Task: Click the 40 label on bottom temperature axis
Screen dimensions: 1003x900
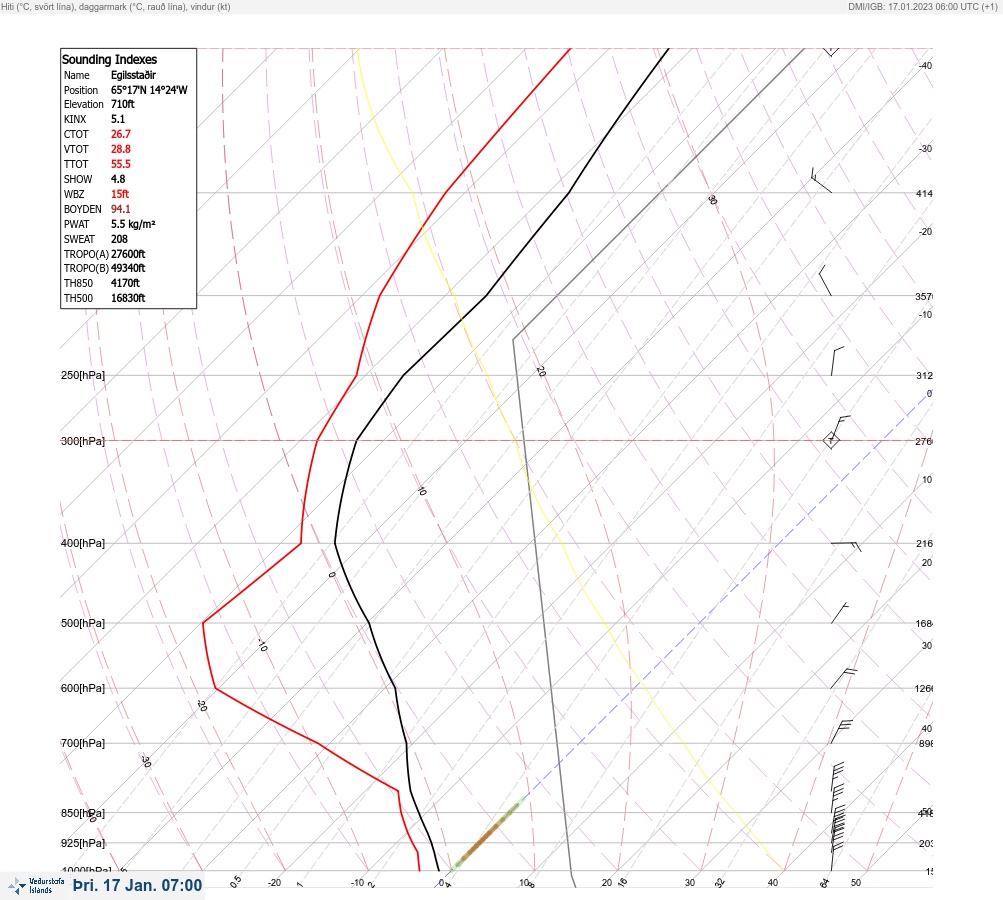Action: coord(773,883)
